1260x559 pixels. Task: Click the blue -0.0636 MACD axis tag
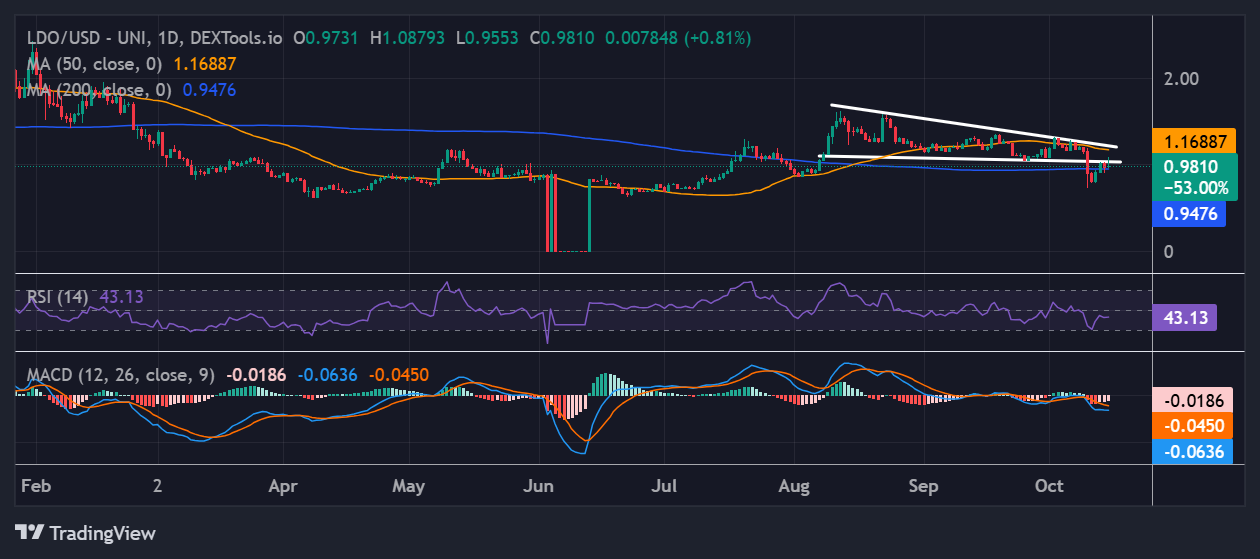1190,451
